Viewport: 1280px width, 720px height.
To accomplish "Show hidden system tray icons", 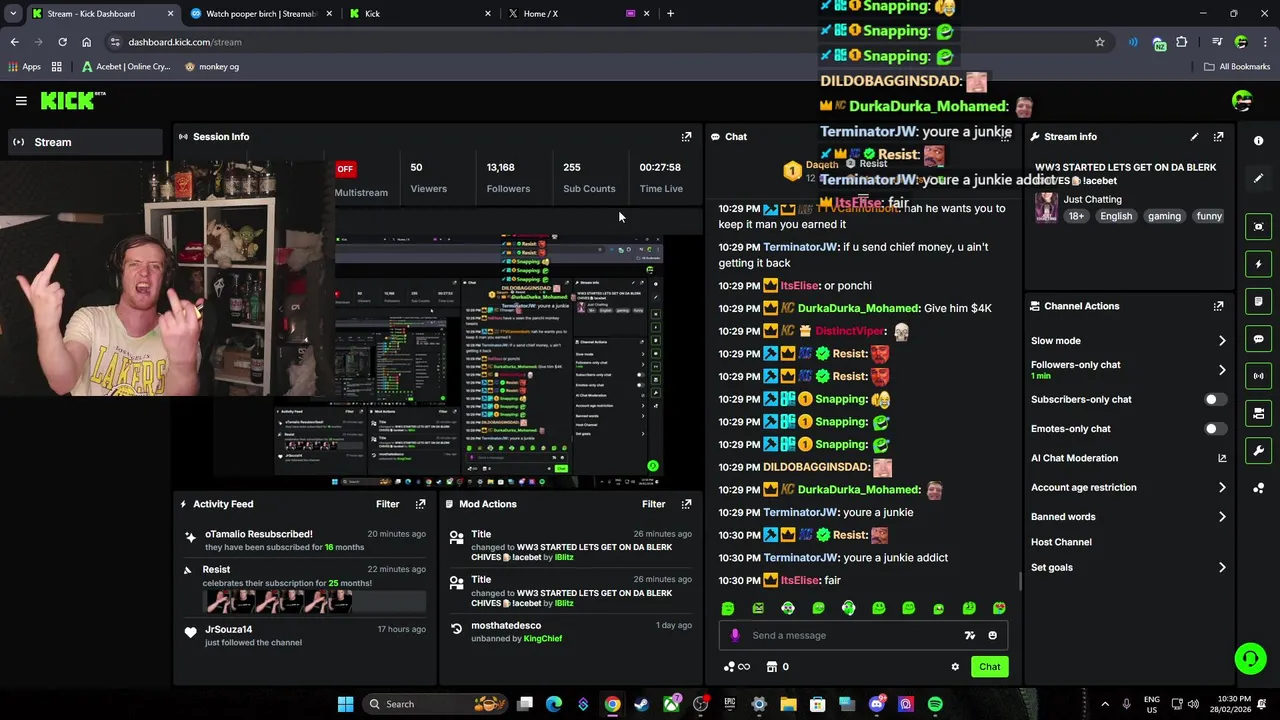I will point(1105,704).
